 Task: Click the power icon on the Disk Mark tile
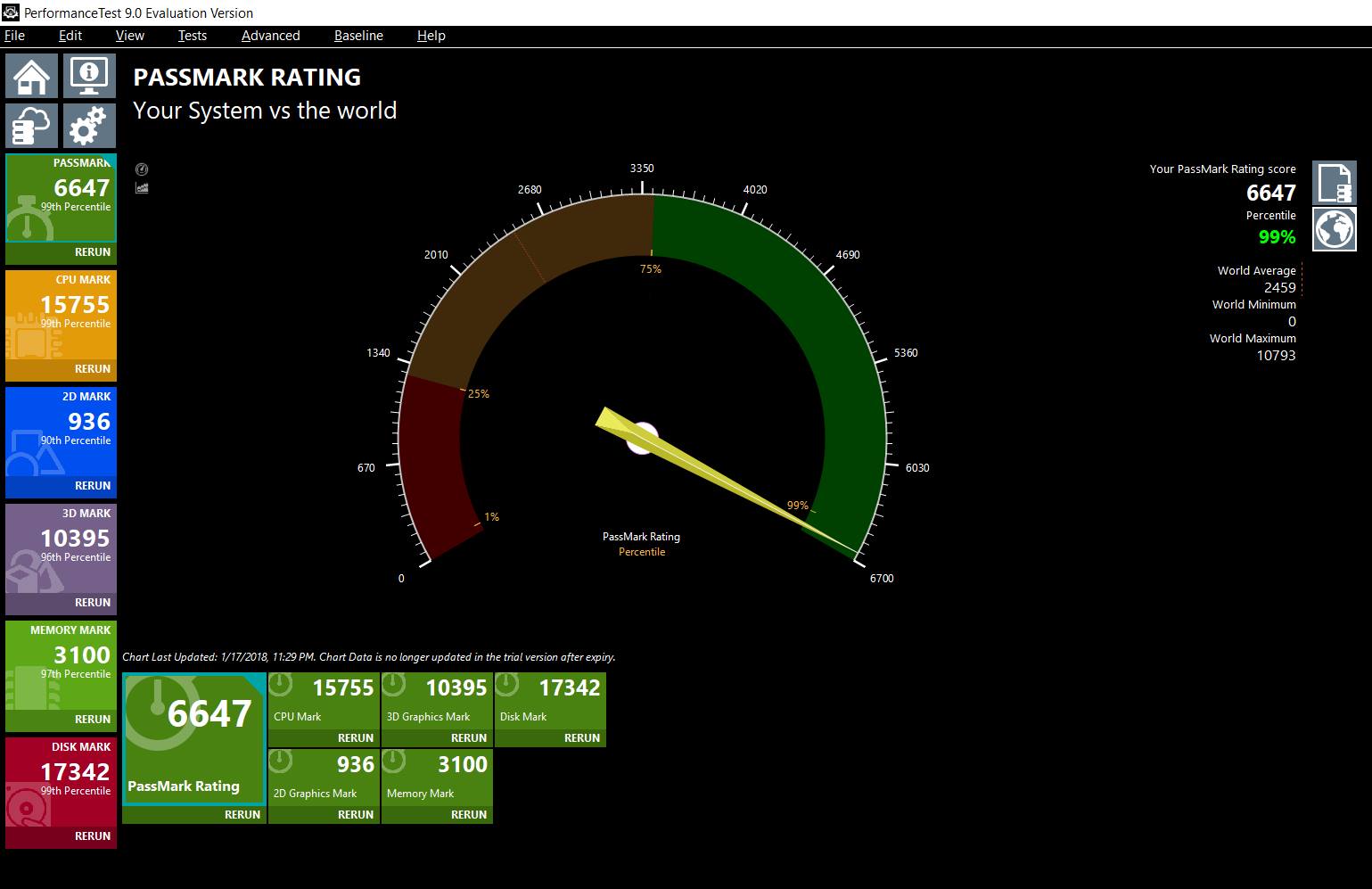tap(506, 685)
